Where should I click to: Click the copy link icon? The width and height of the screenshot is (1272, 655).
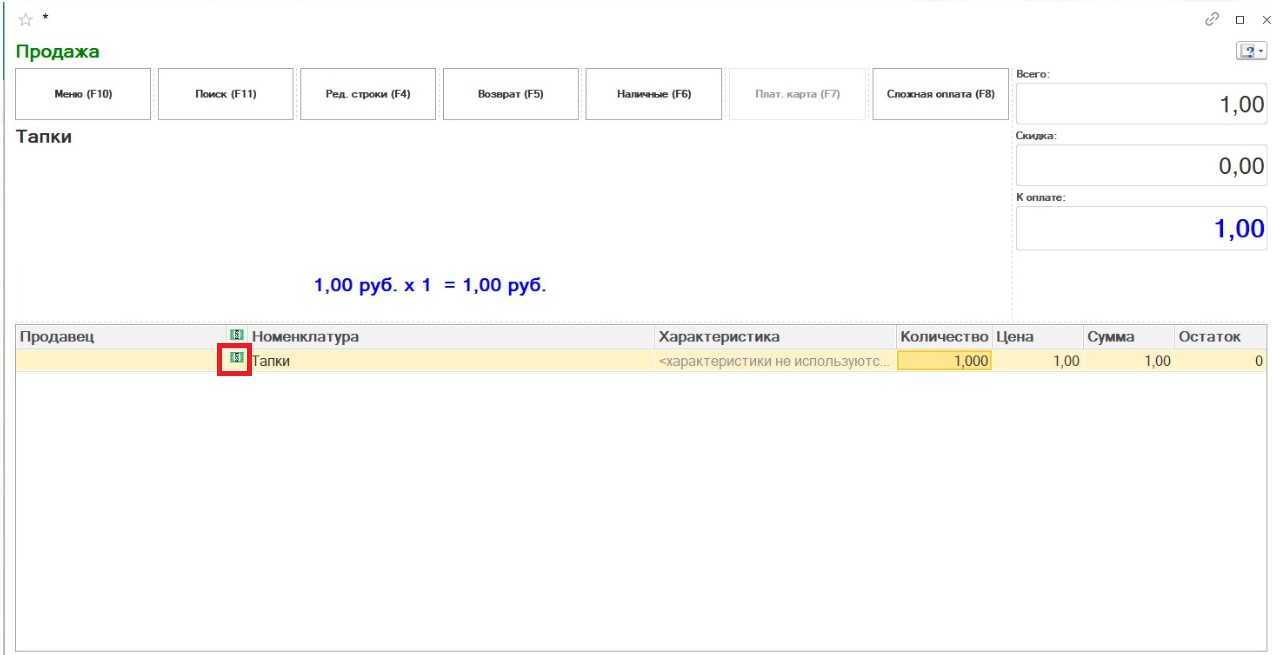1212,19
